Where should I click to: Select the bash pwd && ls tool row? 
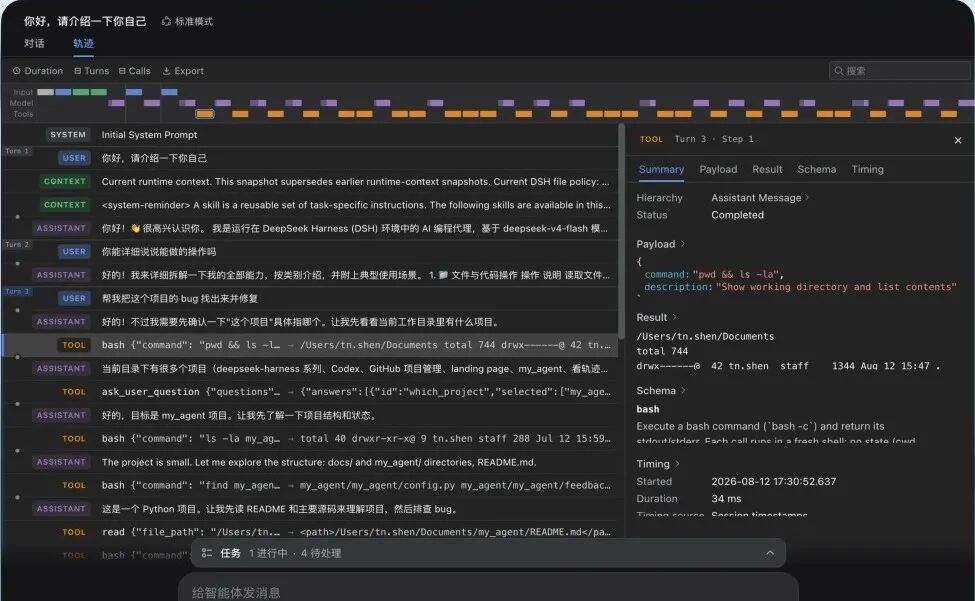point(311,345)
